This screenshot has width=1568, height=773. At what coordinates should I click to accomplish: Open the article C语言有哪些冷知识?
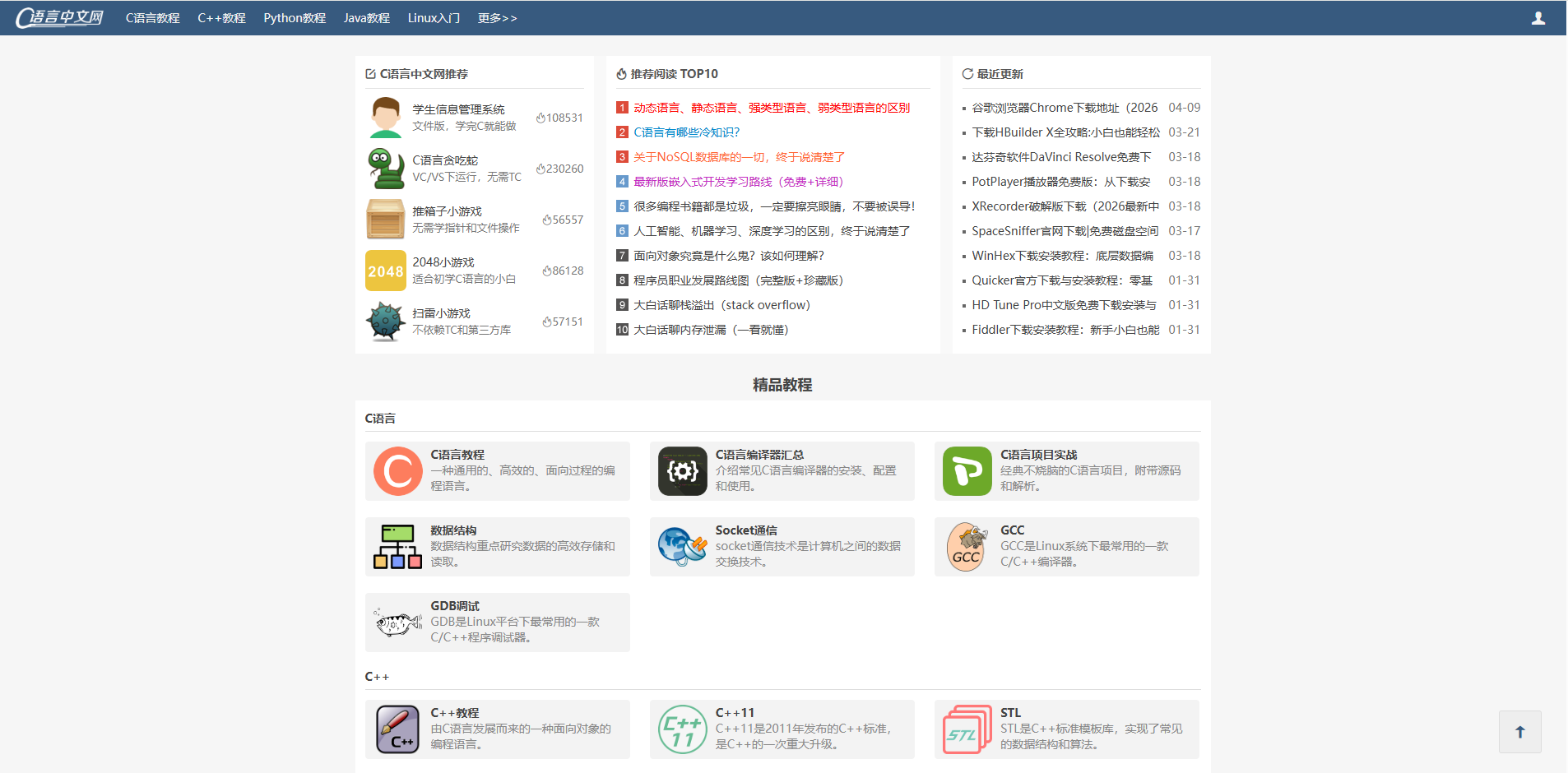(687, 132)
